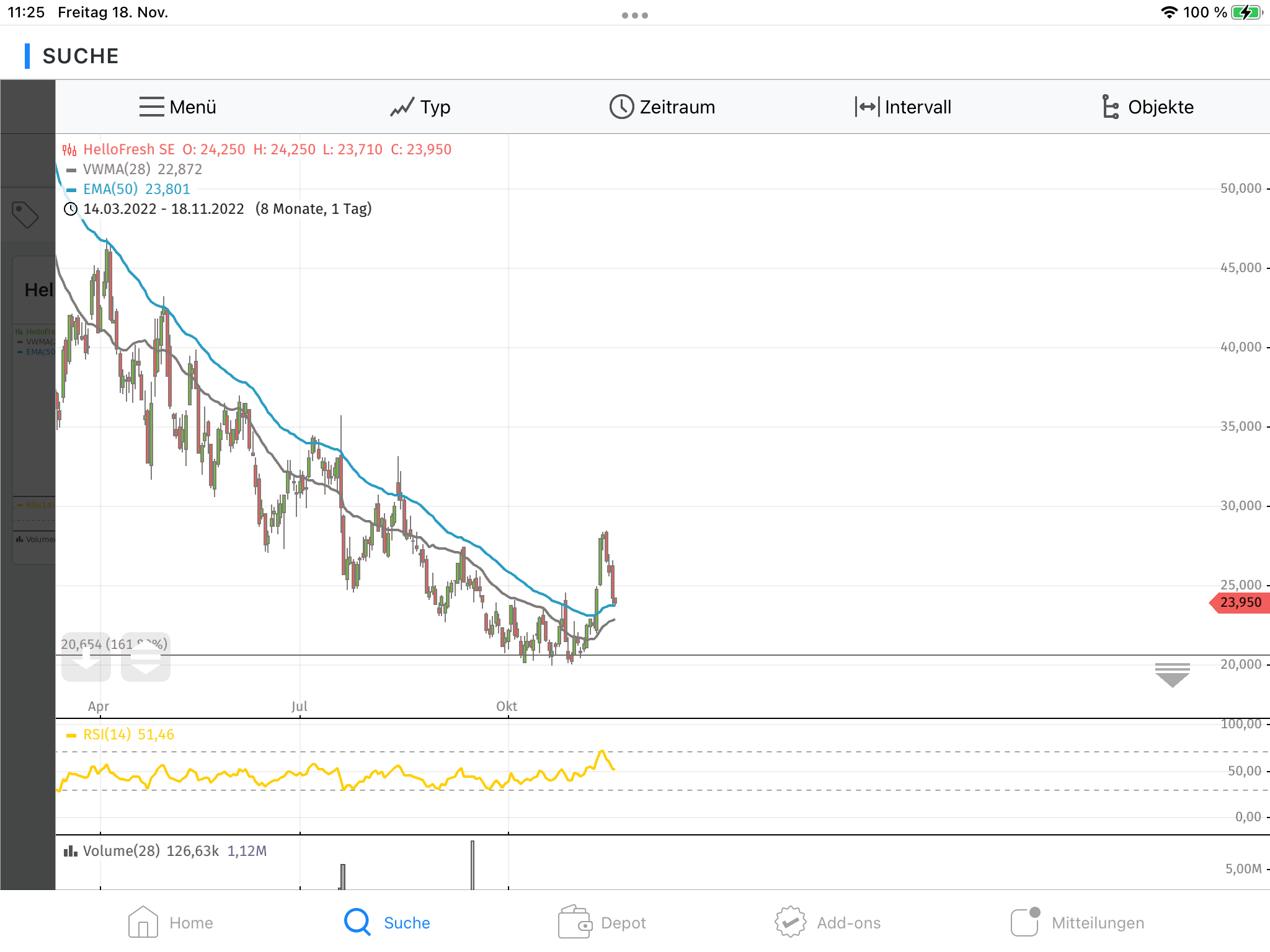Tap the gray scroll-down triangle near price axis
1270x952 pixels.
point(1172,675)
